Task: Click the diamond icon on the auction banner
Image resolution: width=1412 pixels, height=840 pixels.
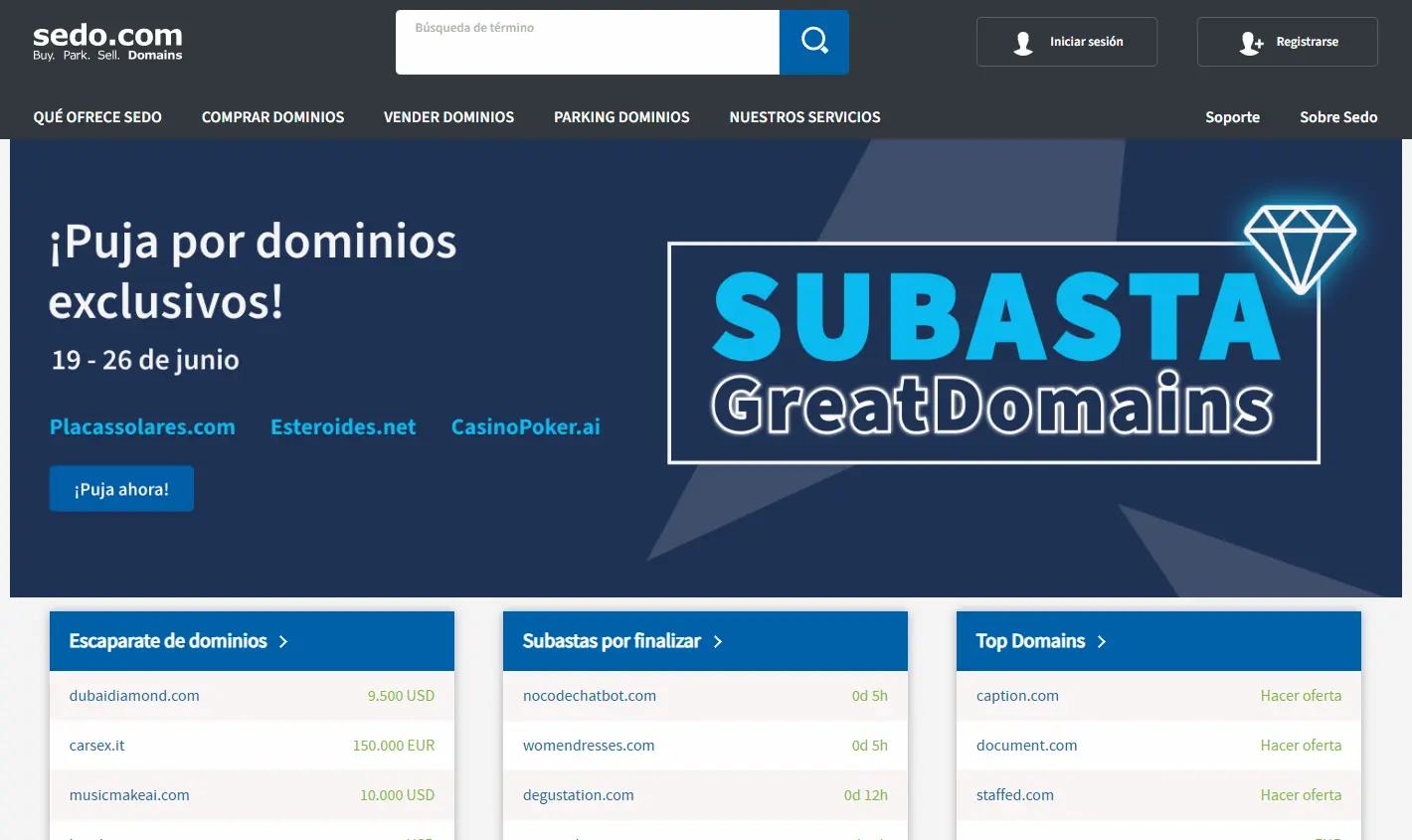Action: tap(1301, 248)
